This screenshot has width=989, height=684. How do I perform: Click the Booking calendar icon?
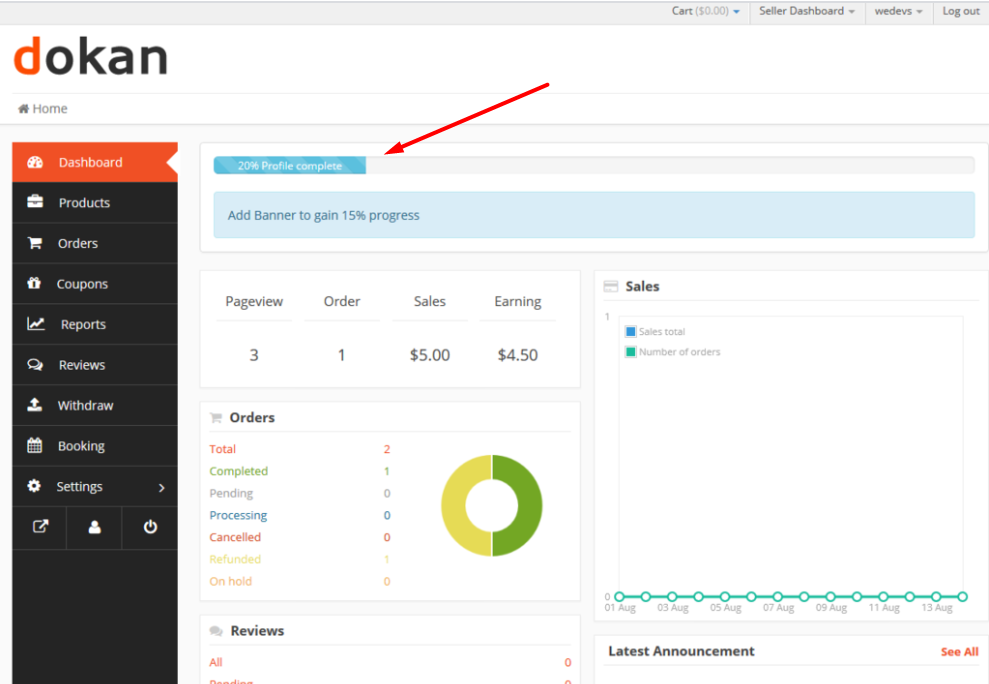(x=35, y=445)
